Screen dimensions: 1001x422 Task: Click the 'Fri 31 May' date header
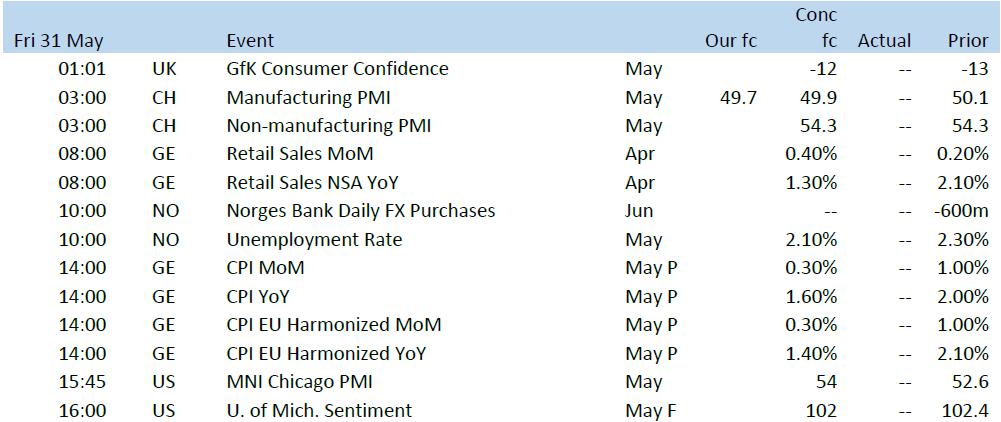point(59,41)
